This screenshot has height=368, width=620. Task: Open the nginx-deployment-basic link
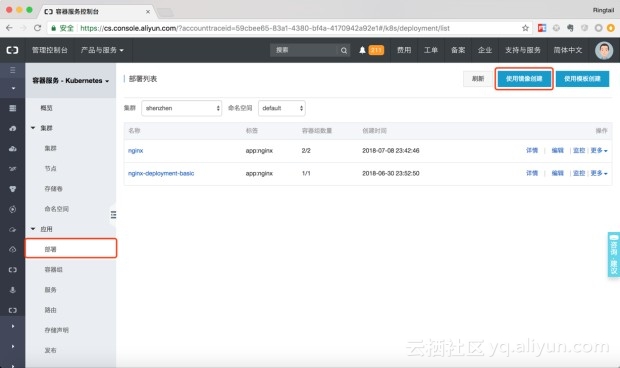[161, 173]
